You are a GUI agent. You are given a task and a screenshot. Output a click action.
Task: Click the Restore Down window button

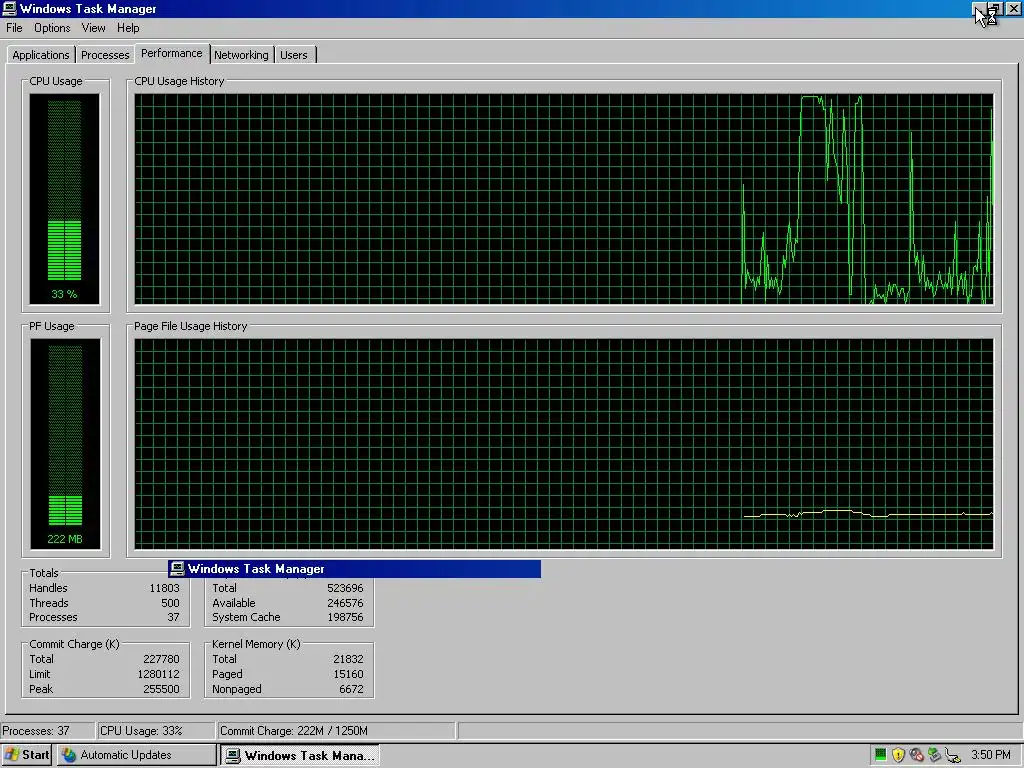point(995,8)
